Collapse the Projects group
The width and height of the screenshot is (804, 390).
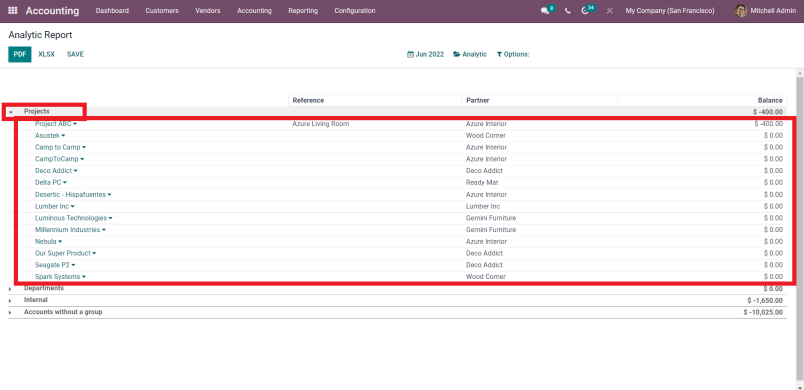click(x=11, y=112)
